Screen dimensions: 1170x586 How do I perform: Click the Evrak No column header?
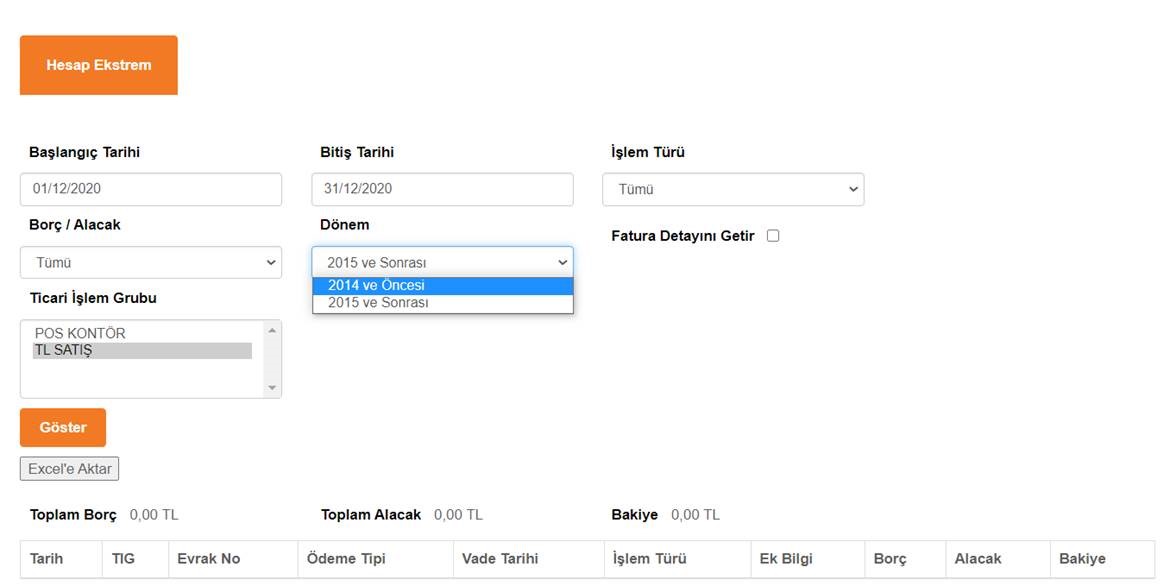tap(208, 559)
